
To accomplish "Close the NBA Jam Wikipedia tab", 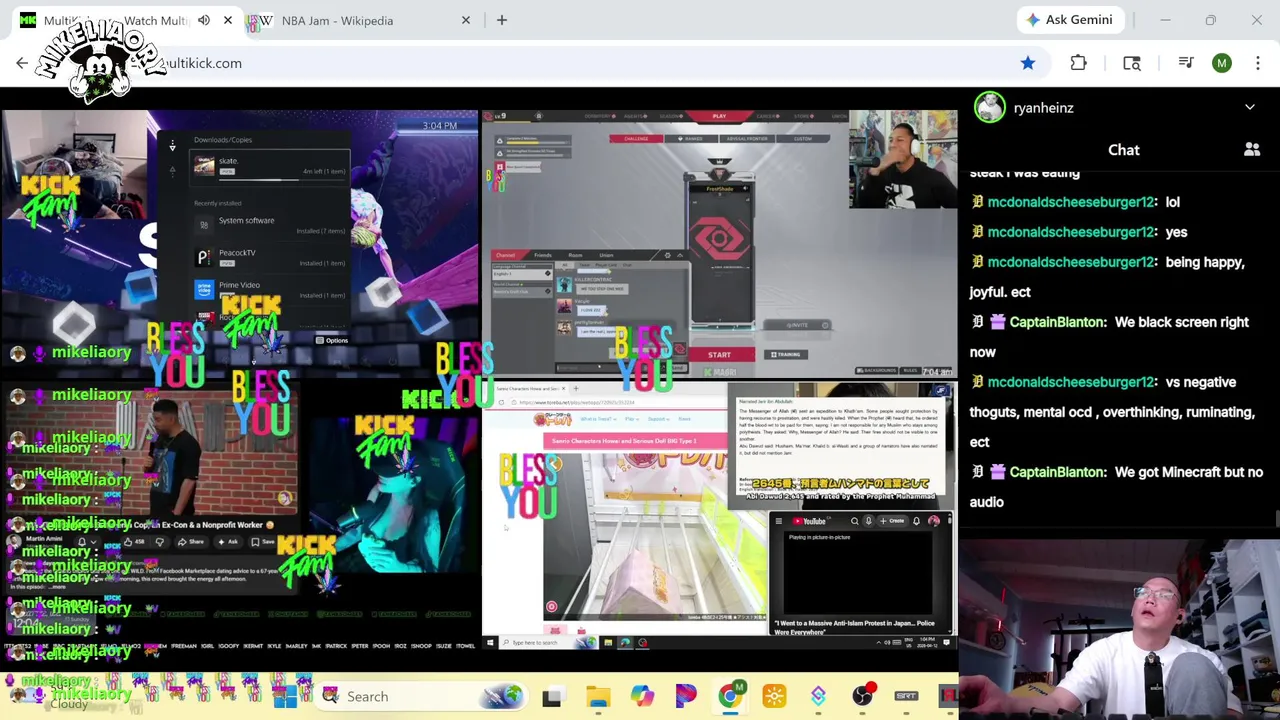I will click(x=466, y=20).
